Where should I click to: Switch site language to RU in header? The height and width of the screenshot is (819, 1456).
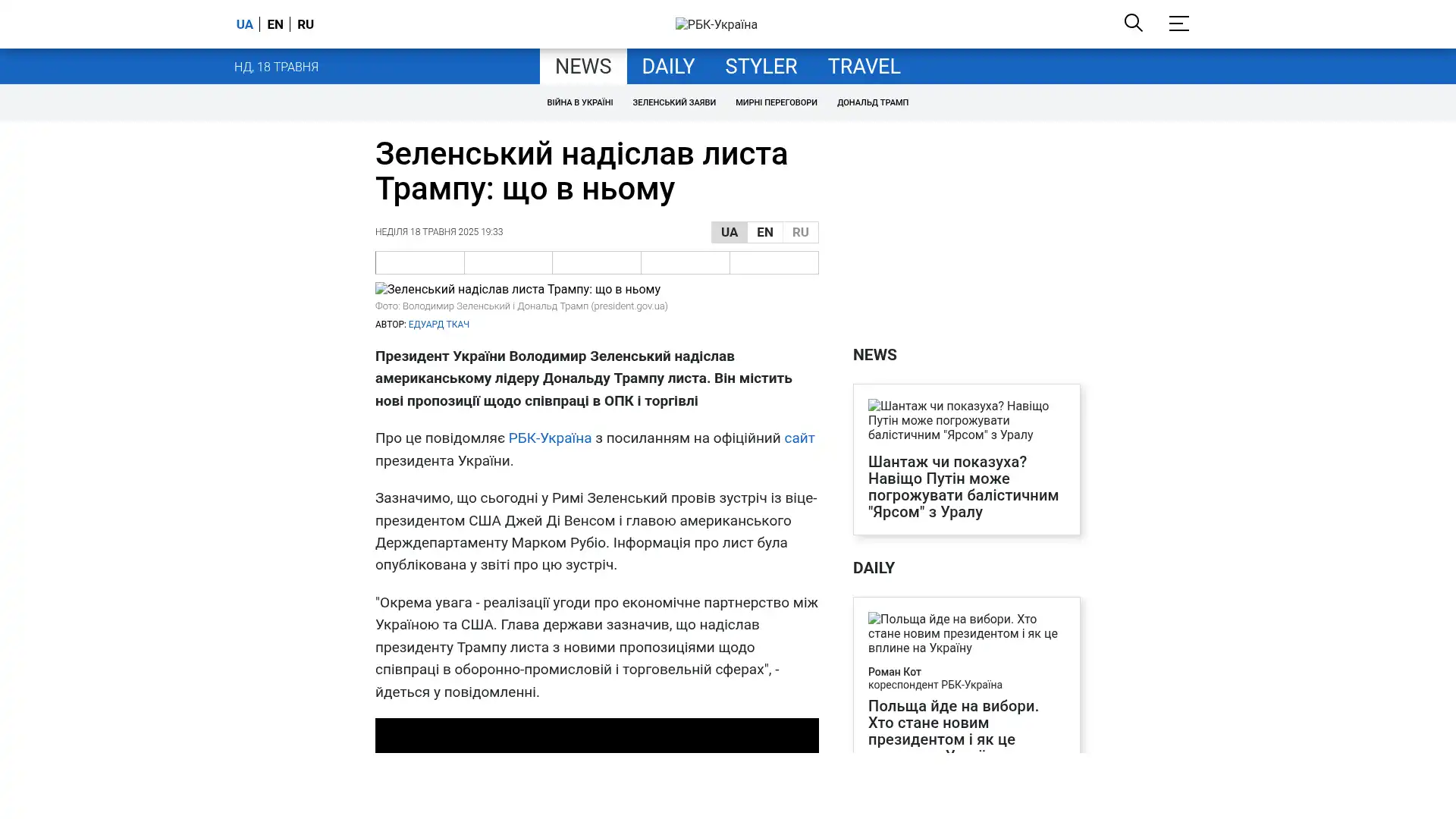(306, 24)
